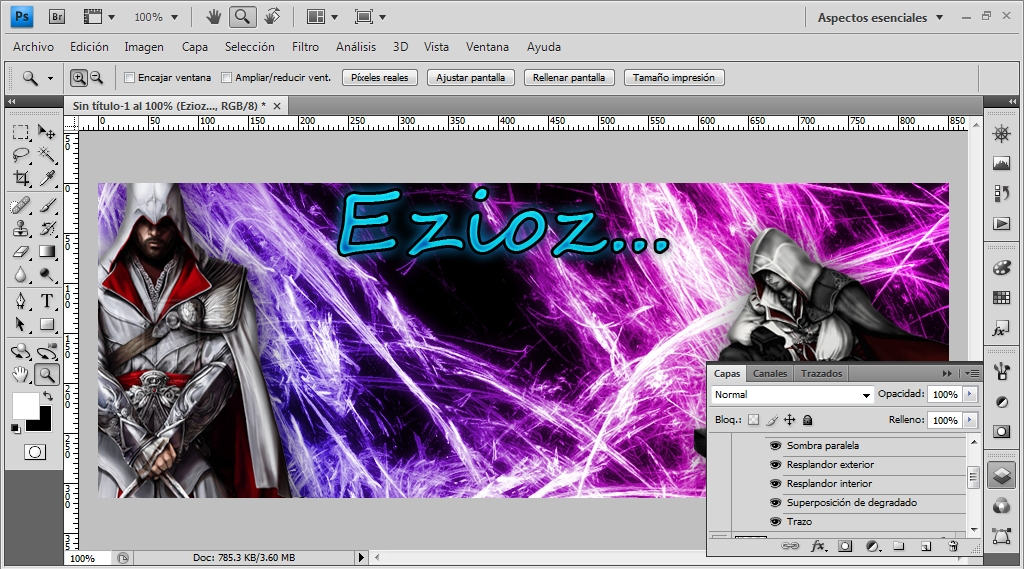The image size is (1024, 569).
Task: Hide the Resplandor exterior effect
Action: click(x=775, y=464)
